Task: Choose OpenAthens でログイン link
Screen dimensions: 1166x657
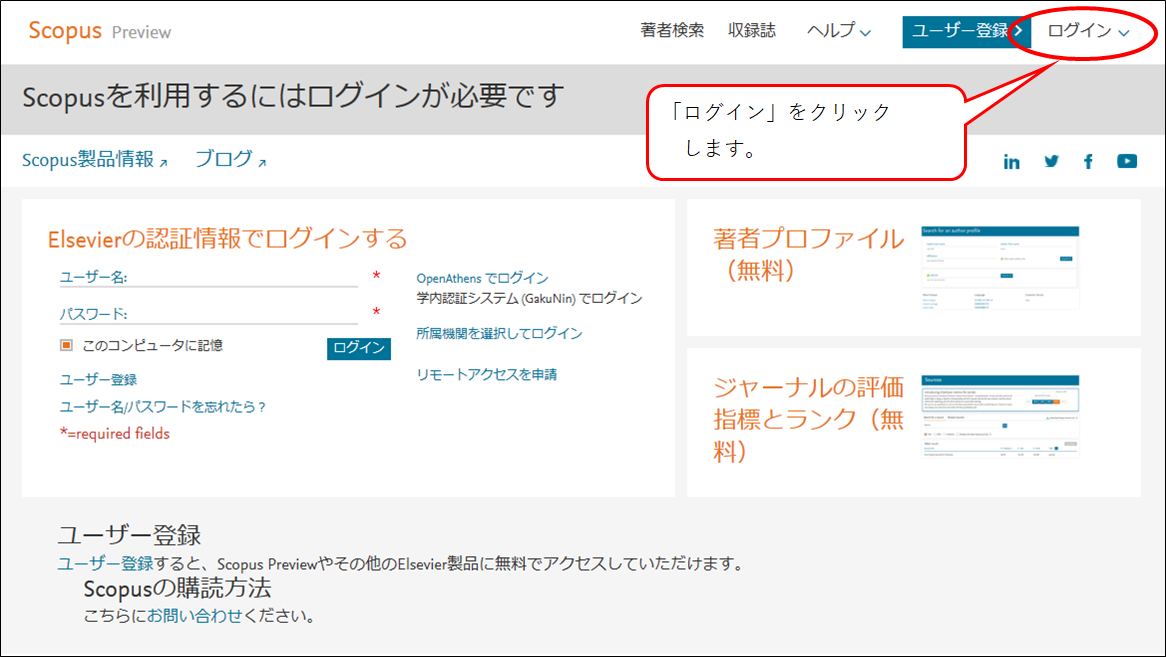Action: [x=483, y=278]
